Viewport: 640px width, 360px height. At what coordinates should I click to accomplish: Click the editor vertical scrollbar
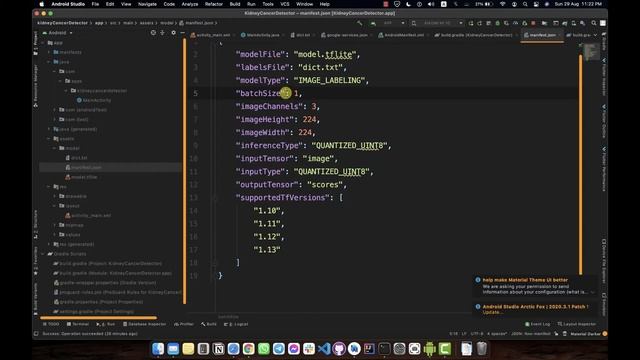click(580, 164)
